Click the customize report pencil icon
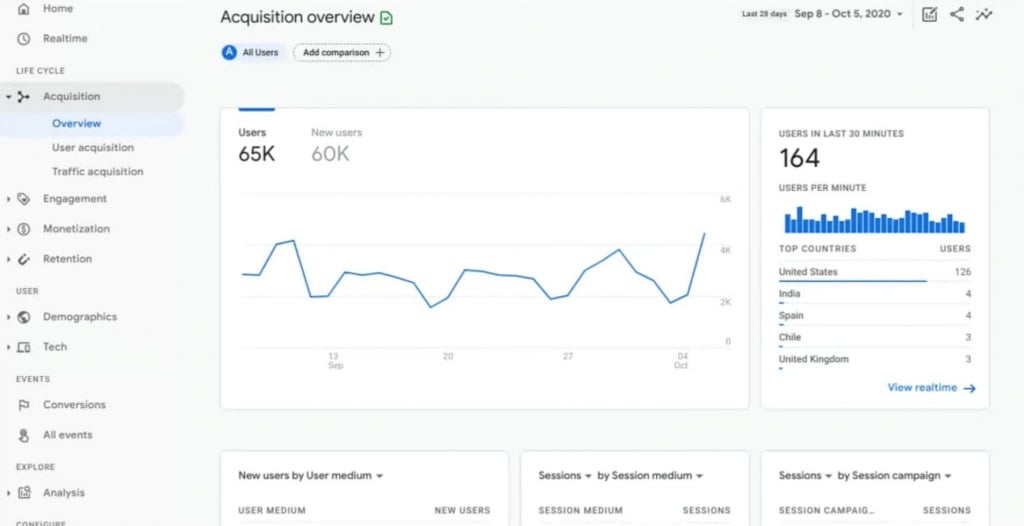1024x526 pixels. 929,14
